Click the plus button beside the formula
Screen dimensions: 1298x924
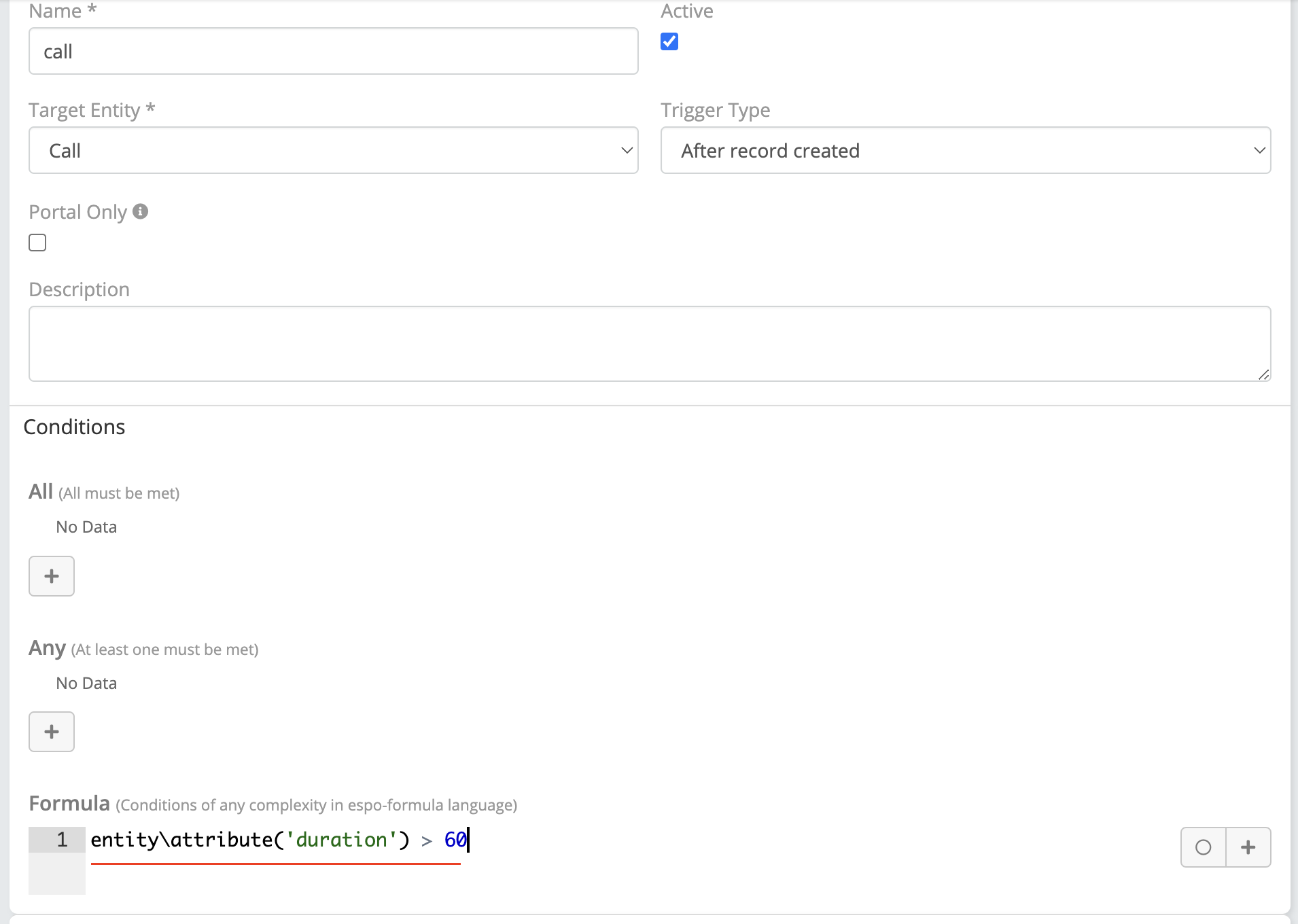(x=1248, y=847)
